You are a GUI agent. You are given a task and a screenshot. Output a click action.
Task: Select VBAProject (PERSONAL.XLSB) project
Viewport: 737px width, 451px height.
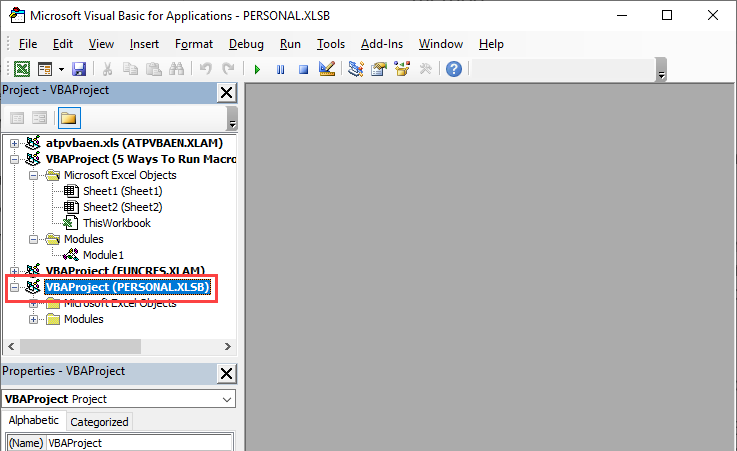click(127, 287)
